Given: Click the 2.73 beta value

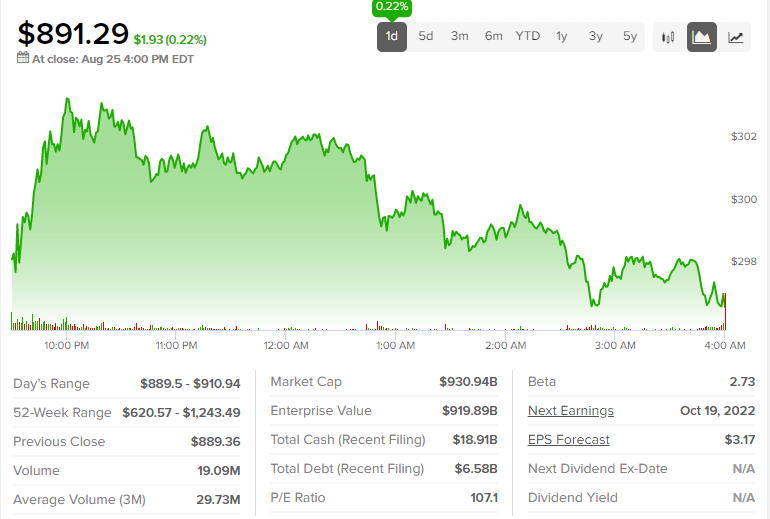Looking at the screenshot, I should (x=742, y=382).
